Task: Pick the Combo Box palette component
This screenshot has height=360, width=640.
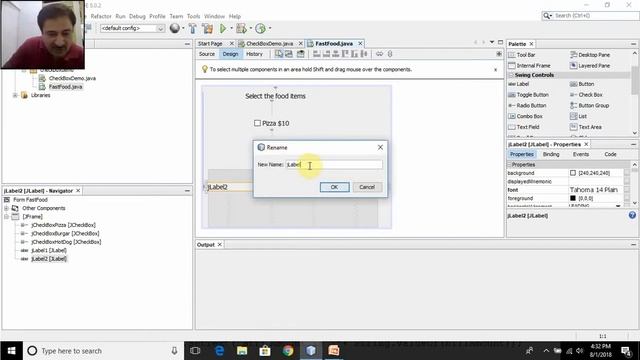Action: click(x=526, y=116)
